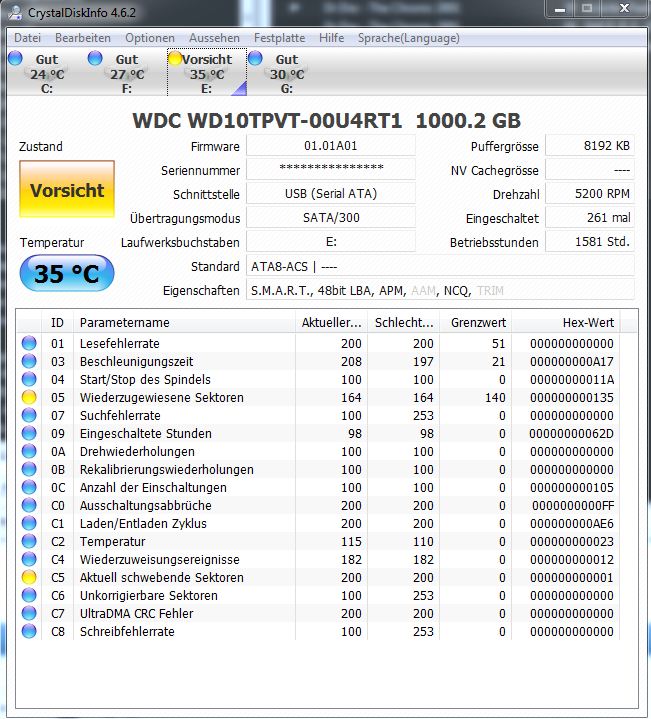Screen dimensions: 651x719
Task: Select drive E: tab marked Vorsicht
Action: click(x=207, y=72)
